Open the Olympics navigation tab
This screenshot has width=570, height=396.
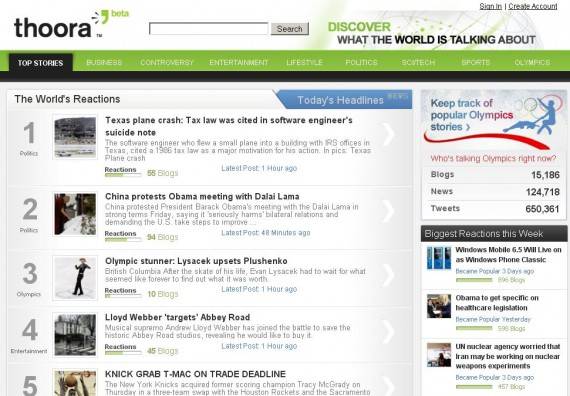point(532,63)
